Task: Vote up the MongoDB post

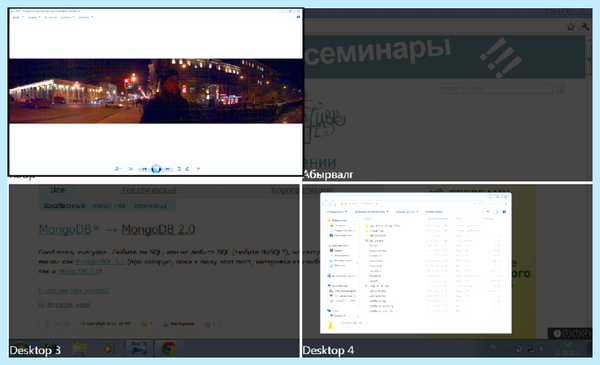Action: coord(47,324)
